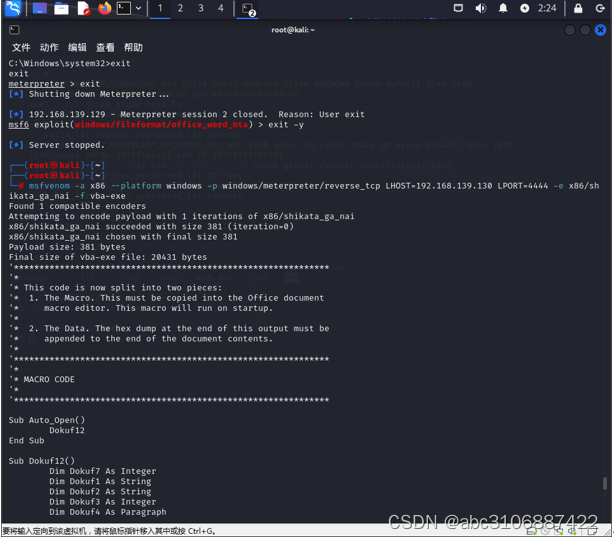Click the 'MACRO CODE' heading text
This screenshot has width=614, height=539.
pyautogui.click(x=49, y=379)
